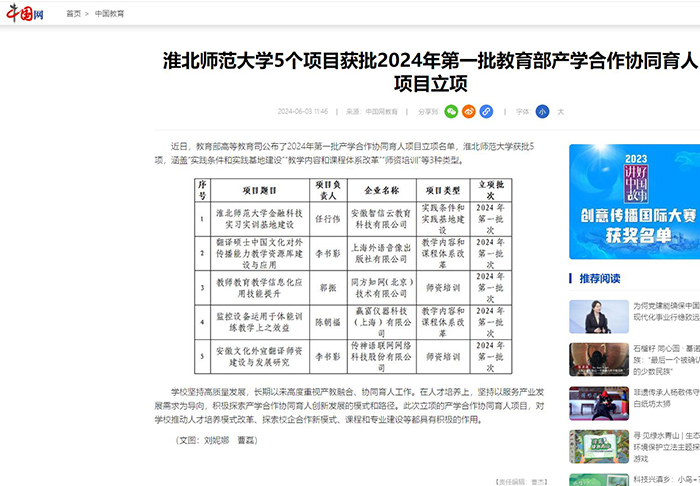Image resolution: width=700 pixels, height=486 pixels.
Task: Click the source link 中国网教育
Action: 381,111
